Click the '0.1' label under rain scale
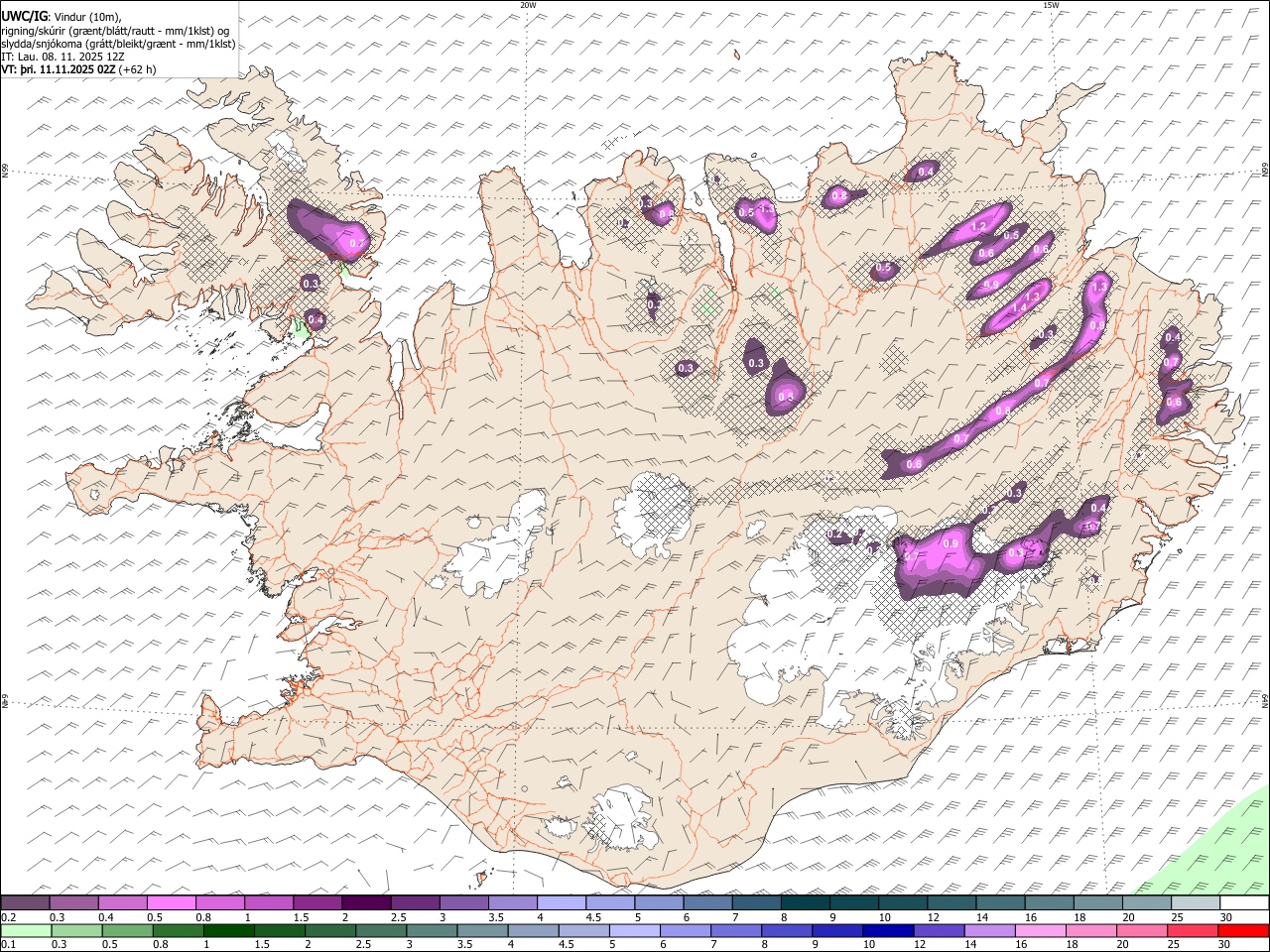Image resolution: width=1270 pixels, height=952 pixels. [9, 945]
